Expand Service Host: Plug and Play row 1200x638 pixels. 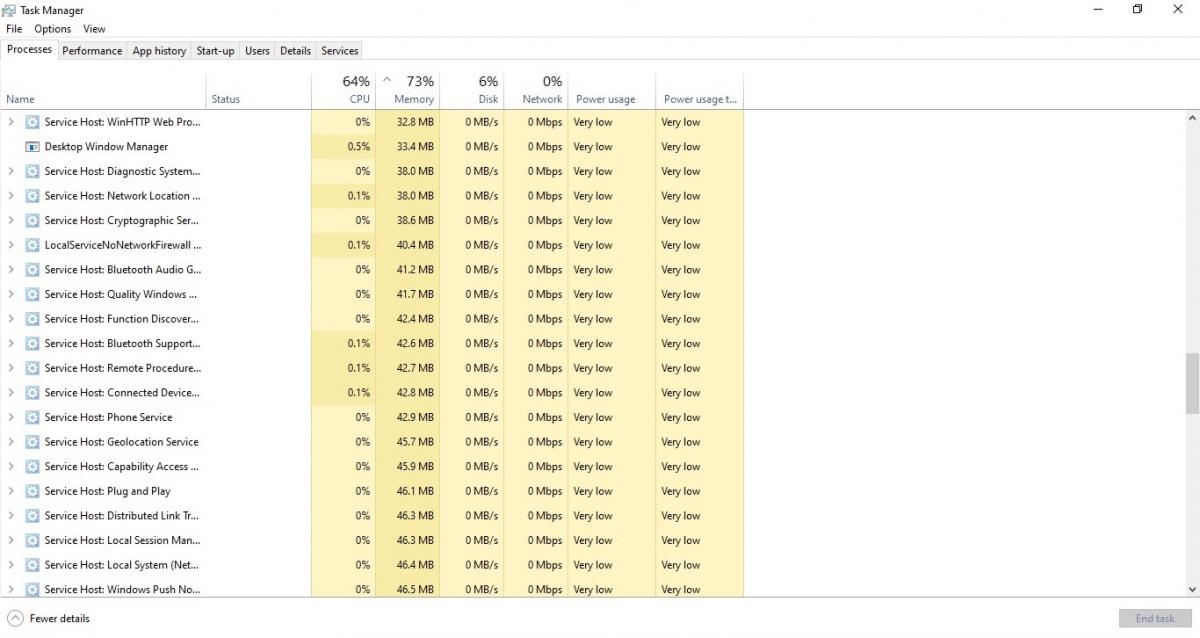(11, 491)
